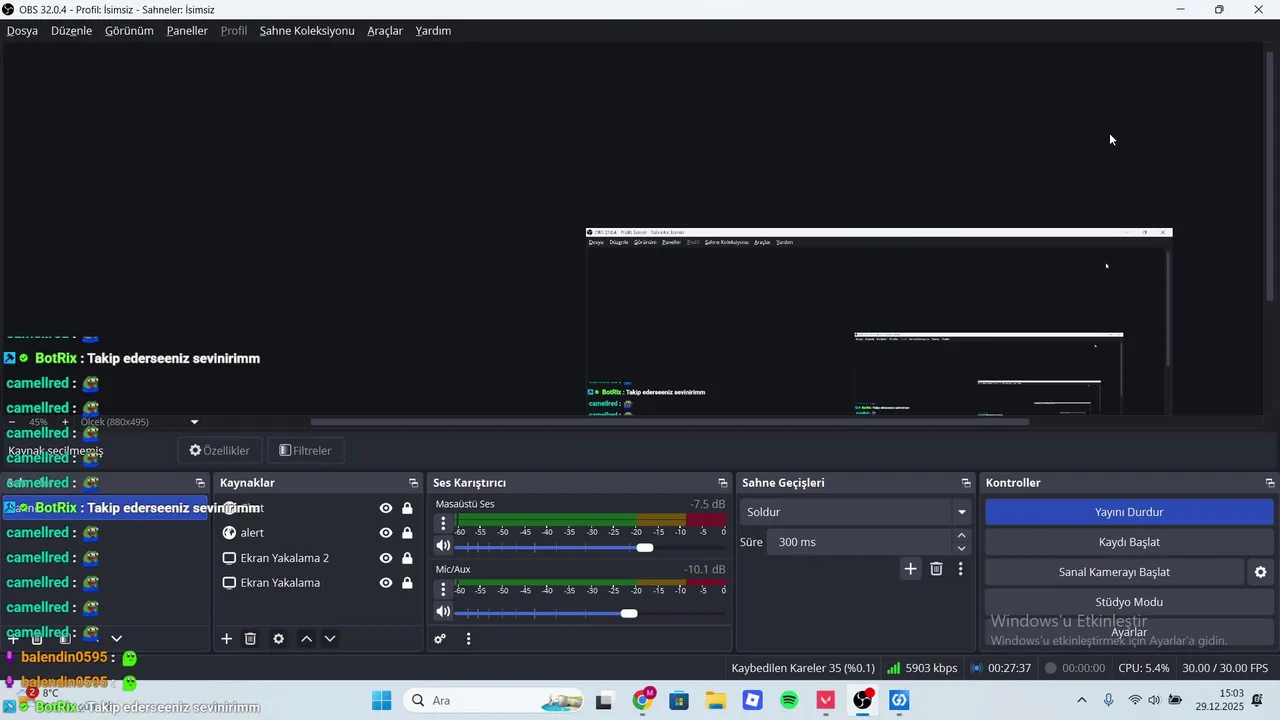Viewport: 1280px width, 720px height.
Task: Open virtual camera settings gear
Action: (1260, 572)
